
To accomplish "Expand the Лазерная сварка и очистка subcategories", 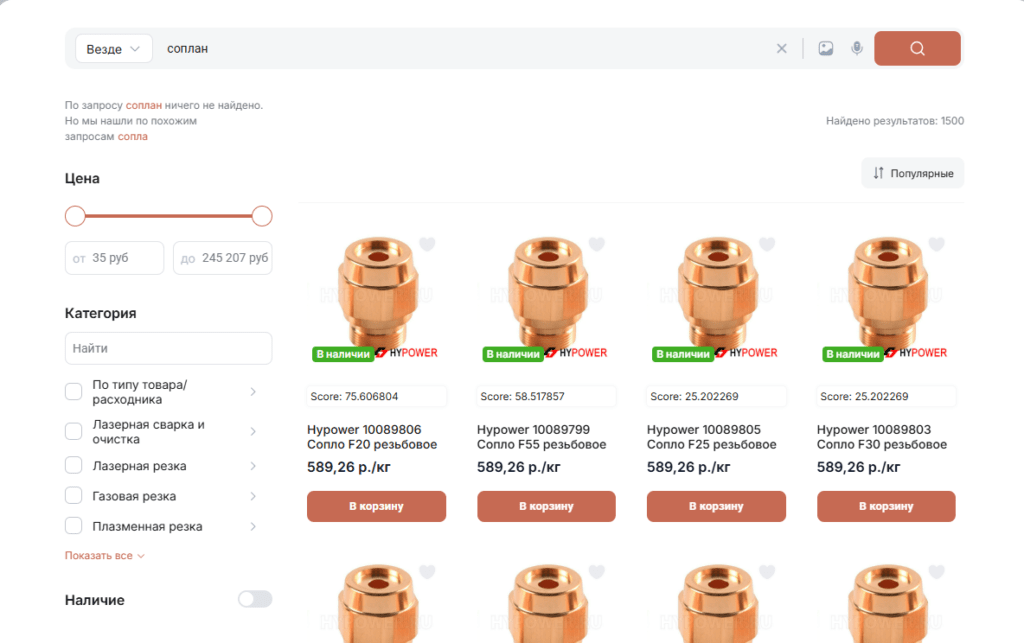I will tap(253, 431).
